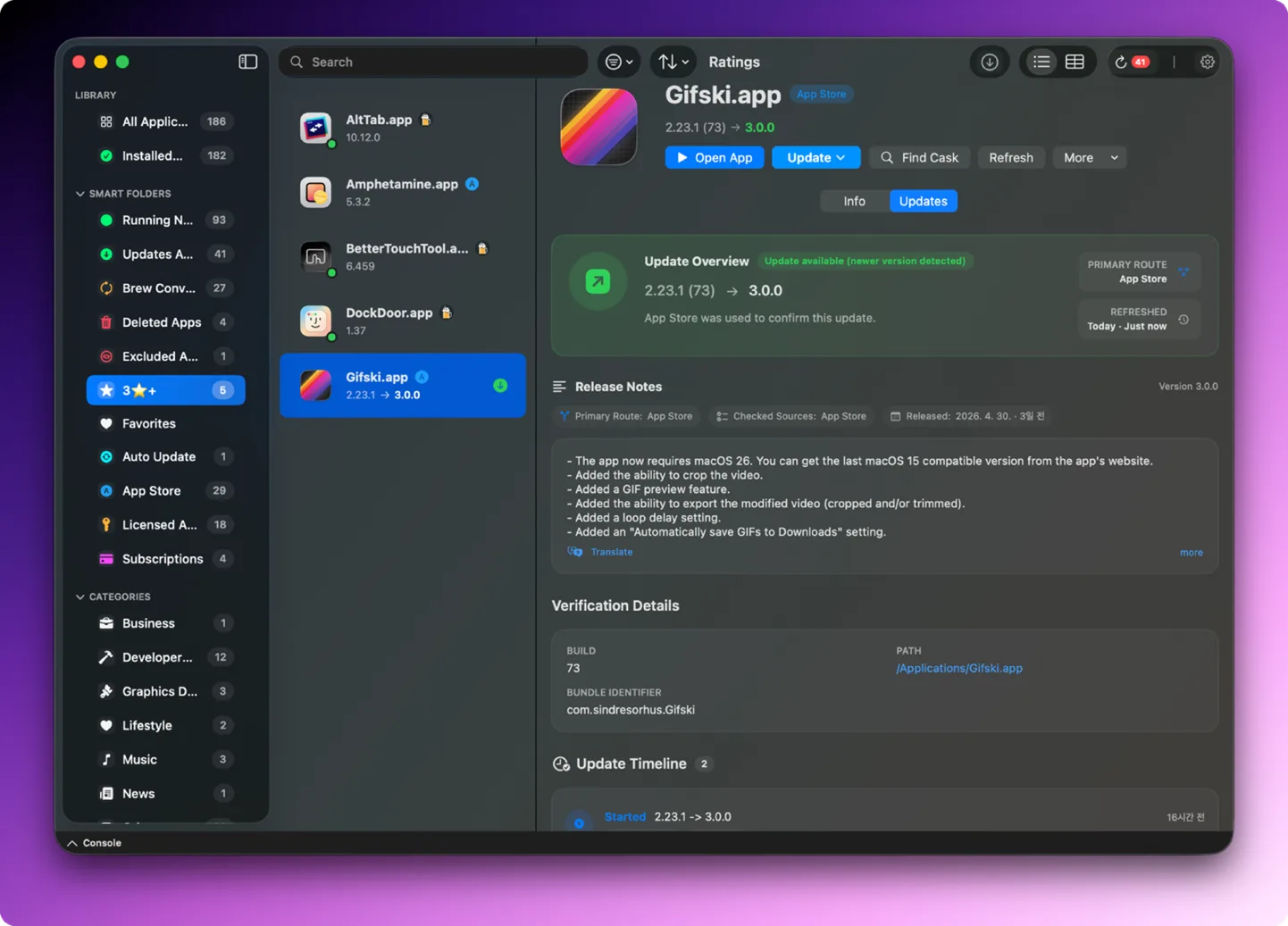
Task: Select DockDoor.app in app list
Action: [x=403, y=321]
